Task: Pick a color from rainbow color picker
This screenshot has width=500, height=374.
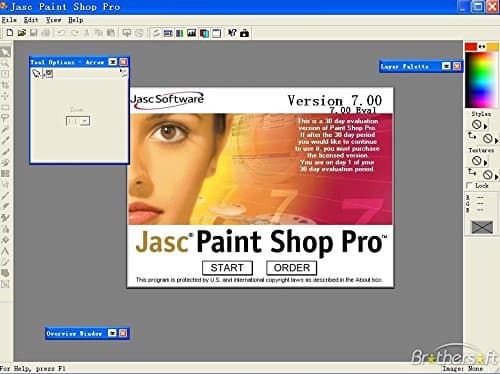Action: [482, 80]
